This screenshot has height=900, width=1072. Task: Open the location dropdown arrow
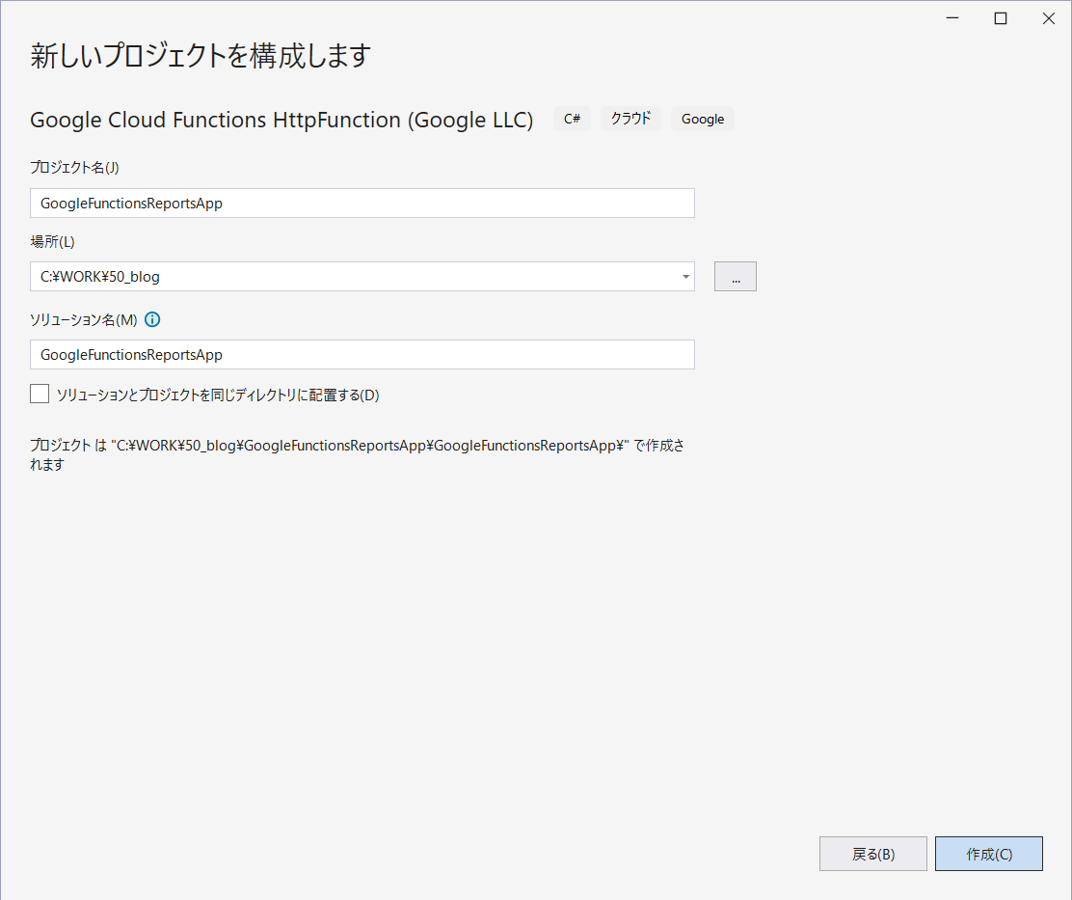pyautogui.click(x=685, y=276)
